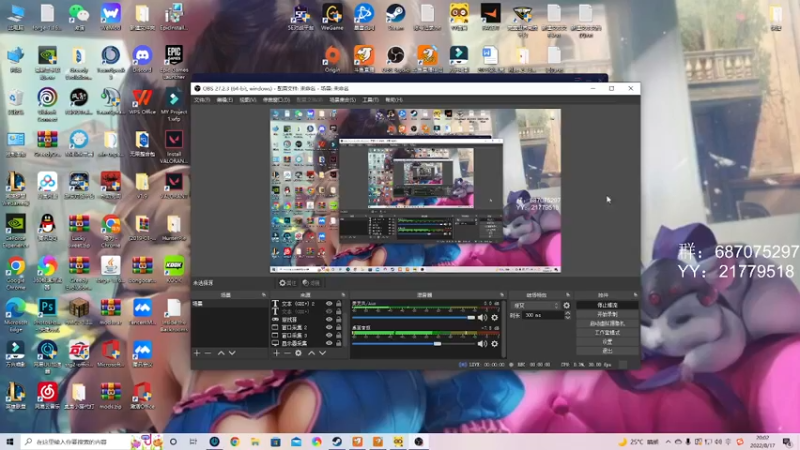Open the 文件(F) menu
The image size is (800, 450).
pos(202,100)
